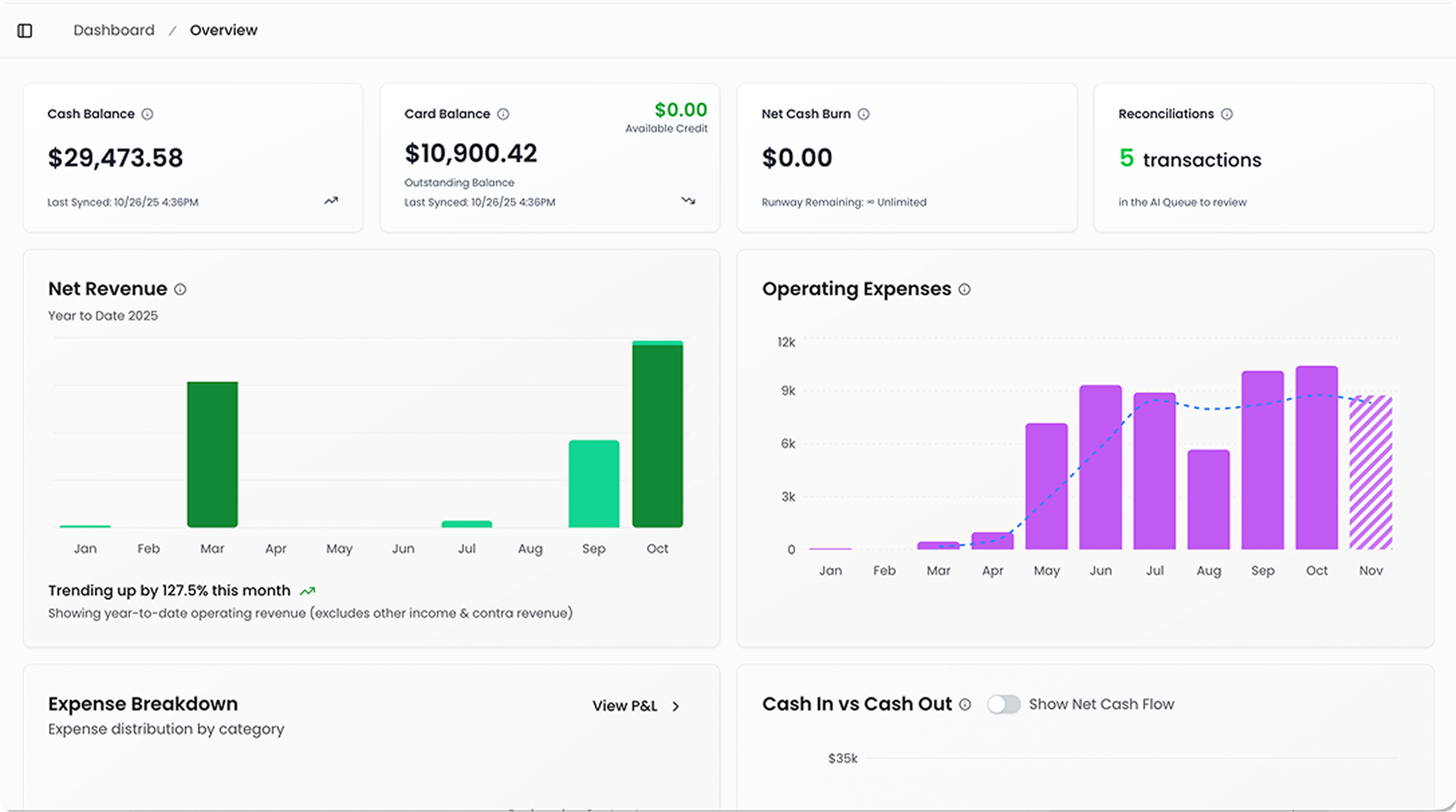Go to the Dashboard breadcrumb

pos(114,30)
